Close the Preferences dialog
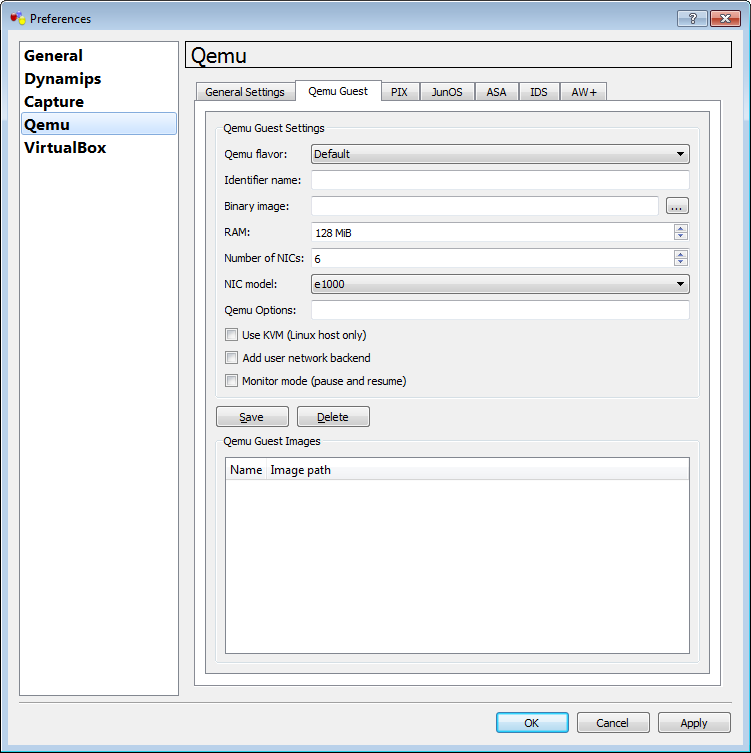The width and height of the screenshot is (751, 753). pos(725,18)
